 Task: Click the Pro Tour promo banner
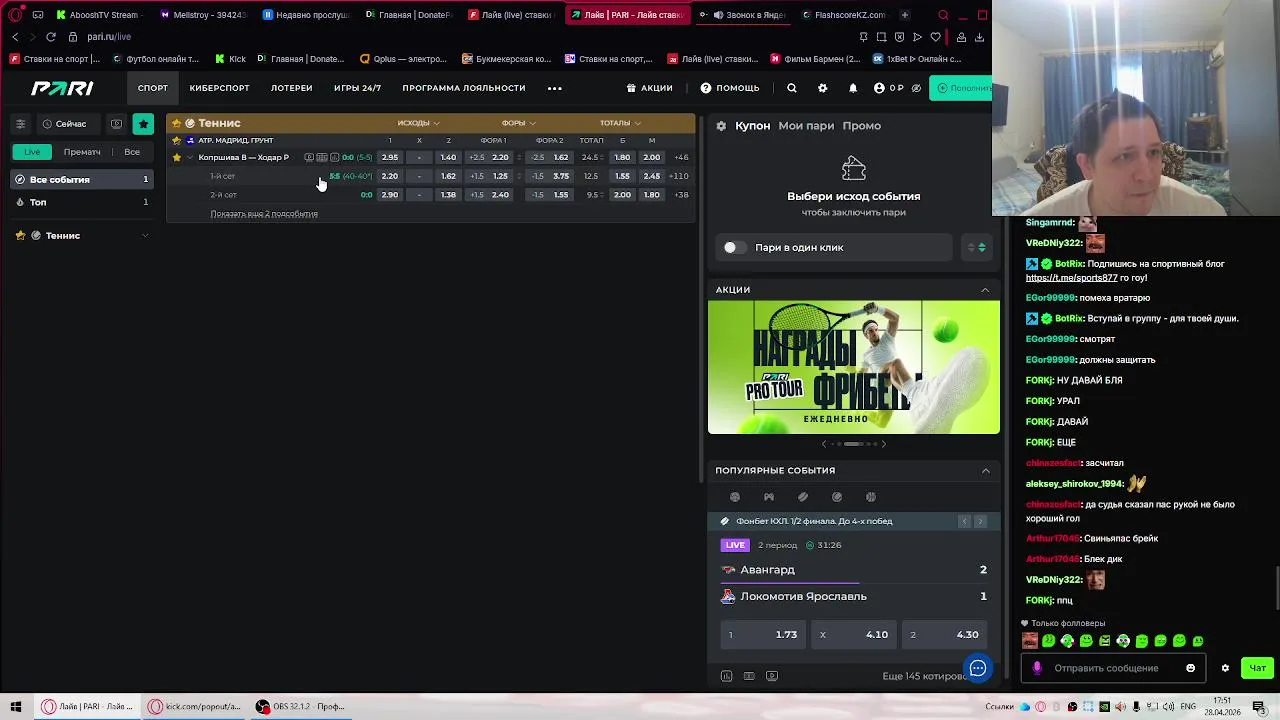click(x=854, y=367)
